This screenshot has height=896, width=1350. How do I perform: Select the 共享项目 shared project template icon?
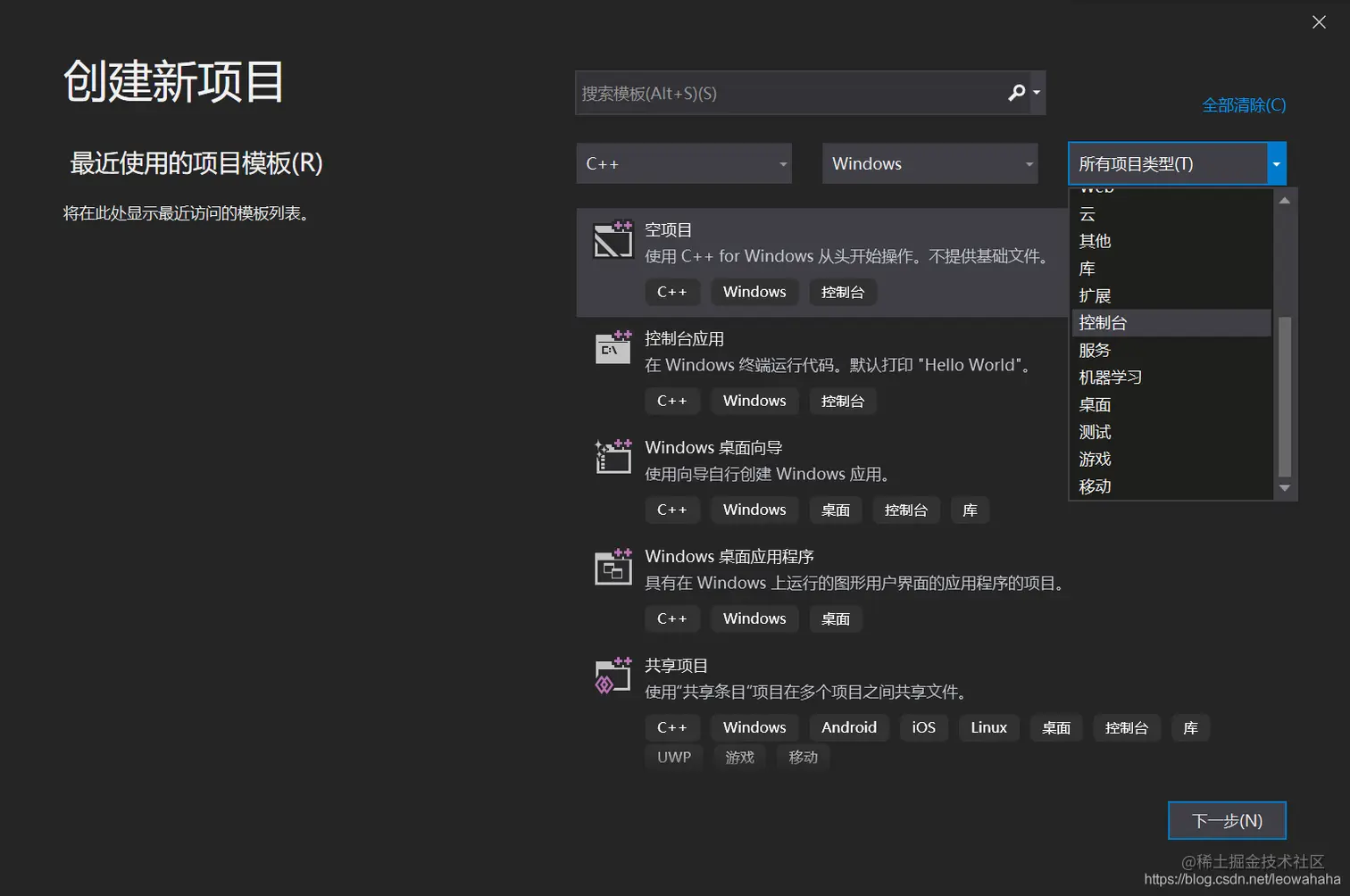click(x=612, y=676)
